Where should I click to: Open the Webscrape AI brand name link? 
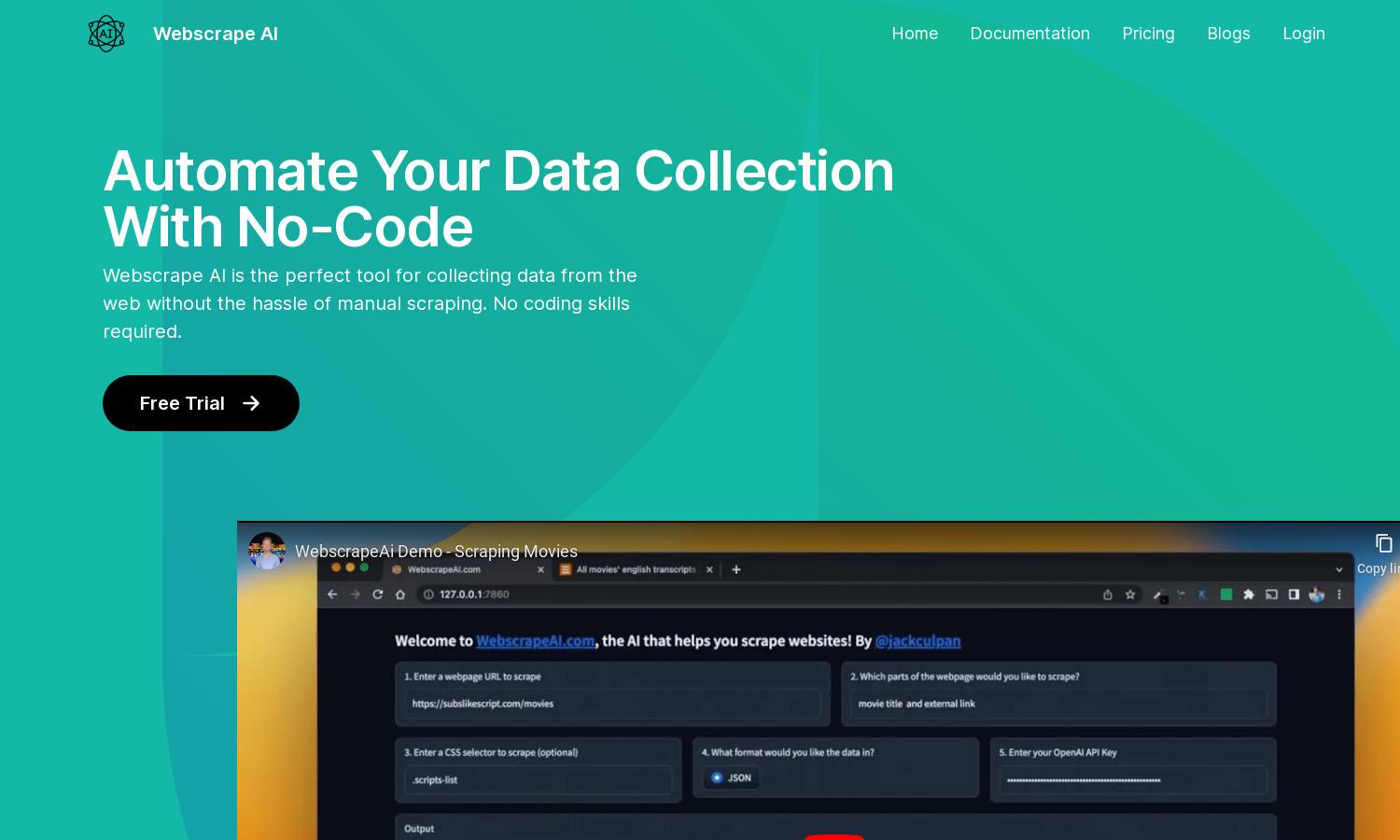(x=216, y=34)
